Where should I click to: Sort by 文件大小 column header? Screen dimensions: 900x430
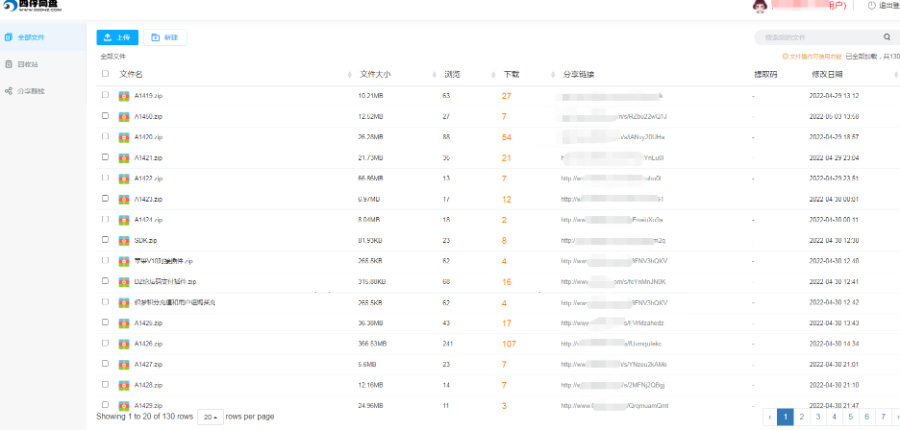pyautogui.click(x=375, y=74)
